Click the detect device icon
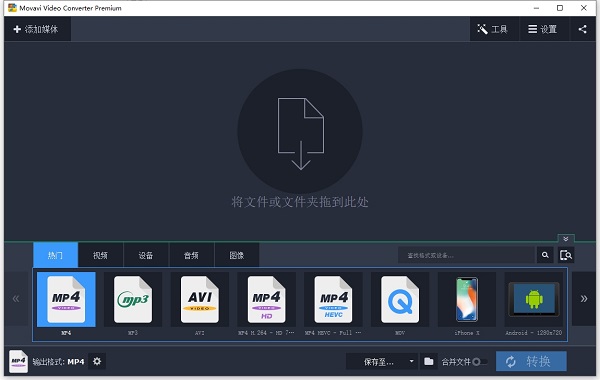Screen dimensions: 600x380 click(566, 255)
